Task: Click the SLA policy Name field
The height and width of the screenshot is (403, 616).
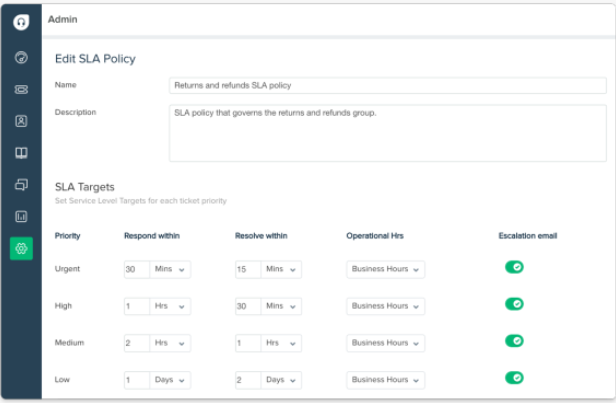Action: (387, 86)
